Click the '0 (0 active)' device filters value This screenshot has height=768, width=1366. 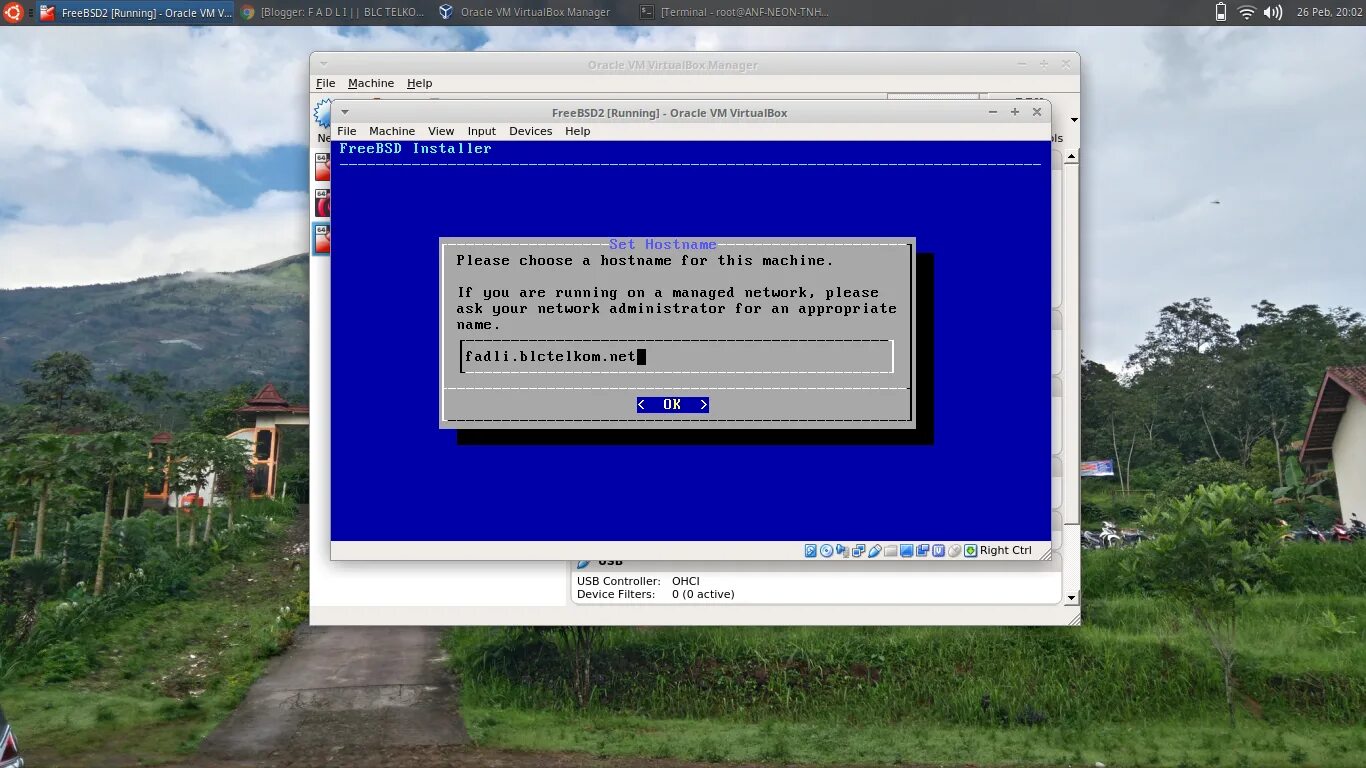coord(703,594)
